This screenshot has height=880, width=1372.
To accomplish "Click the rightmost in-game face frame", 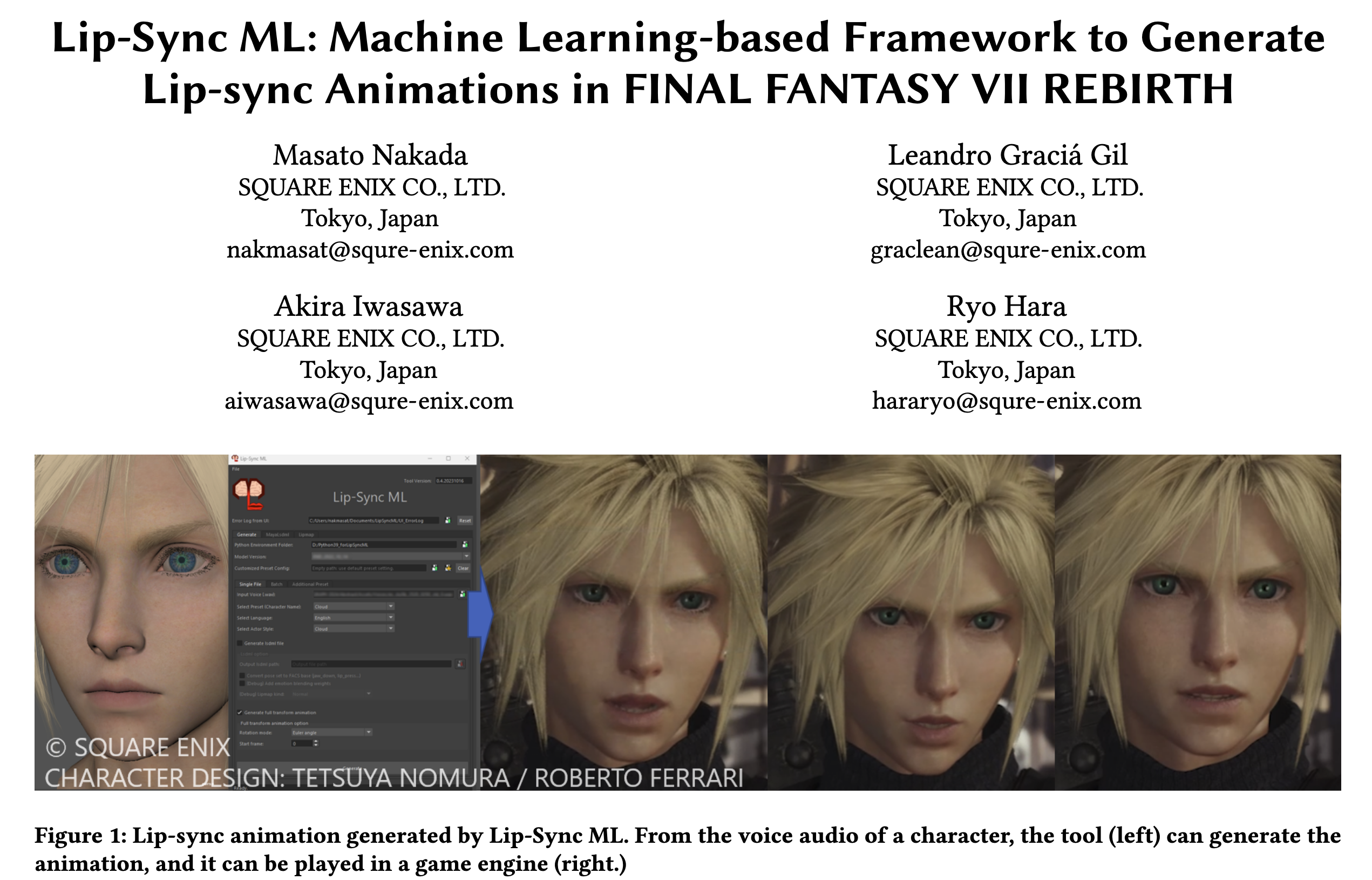I will (x=1198, y=622).
